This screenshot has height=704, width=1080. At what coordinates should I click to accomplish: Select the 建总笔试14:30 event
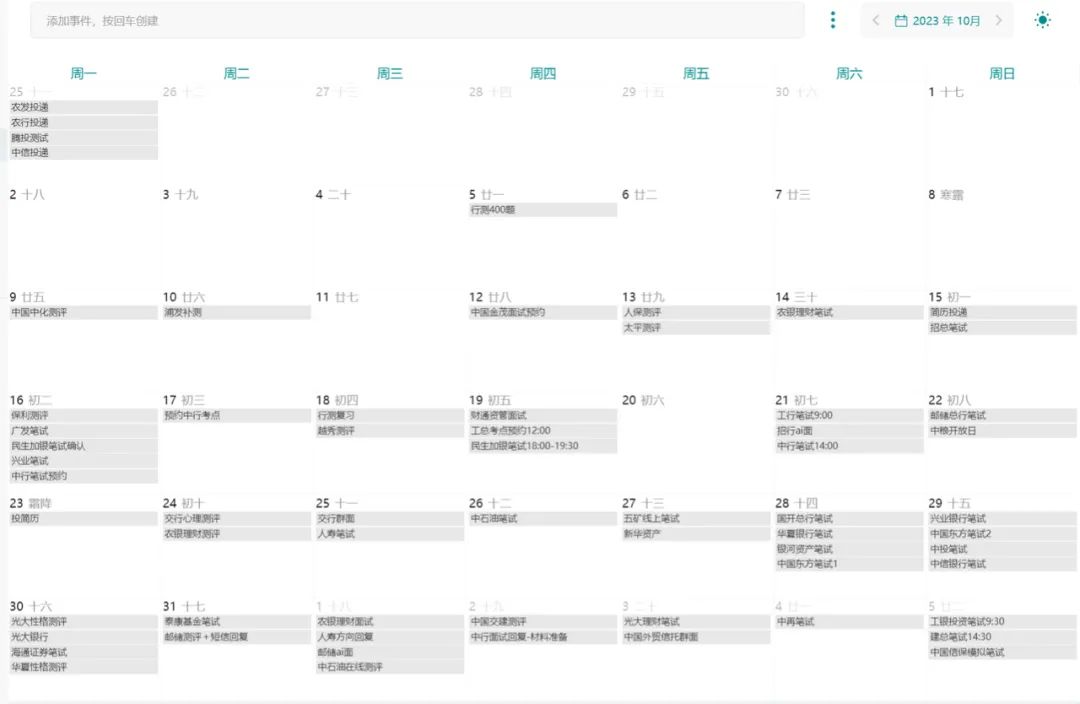(1002, 637)
